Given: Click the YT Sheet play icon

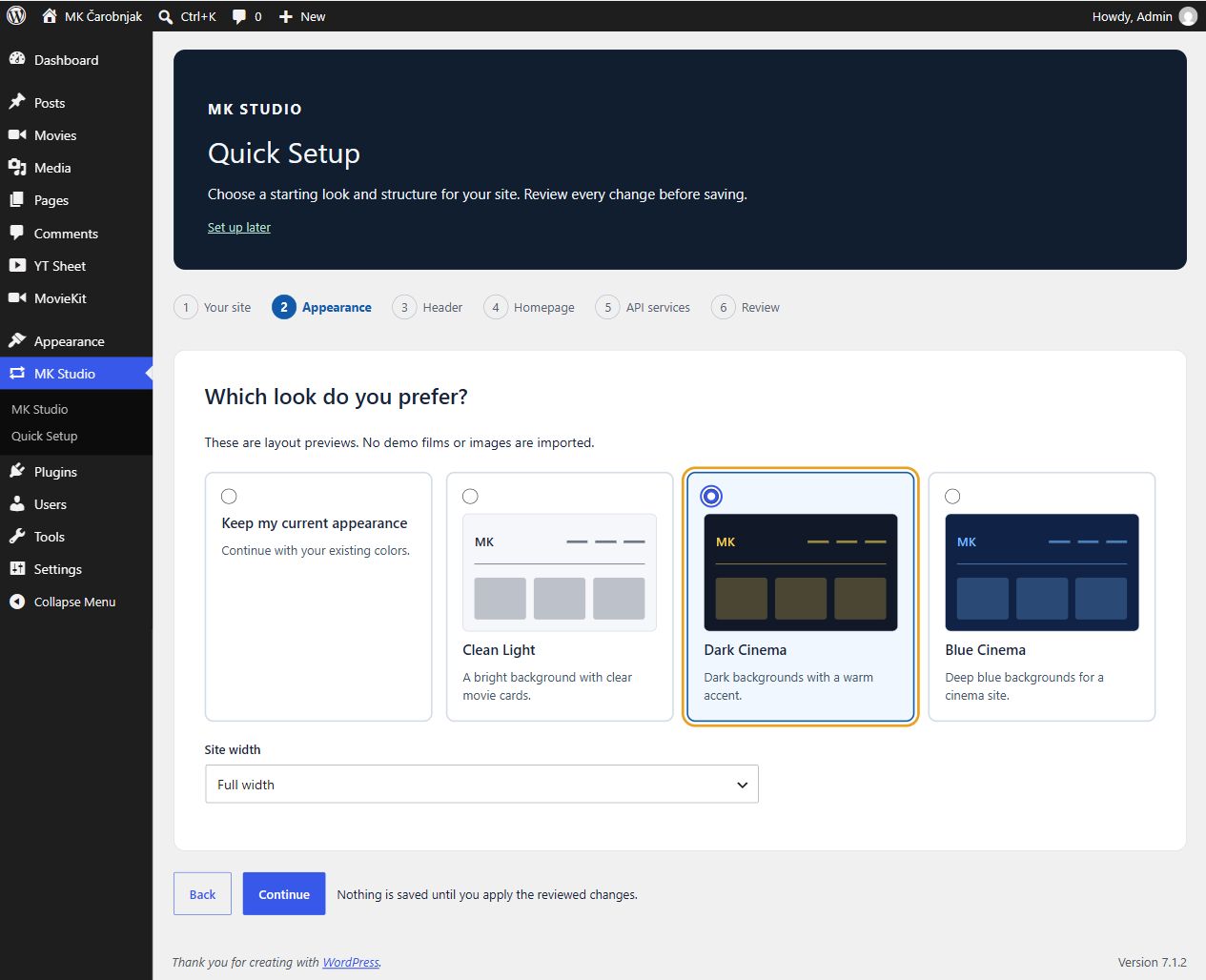Looking at the screenshot, I should click(x=17, y=265).
